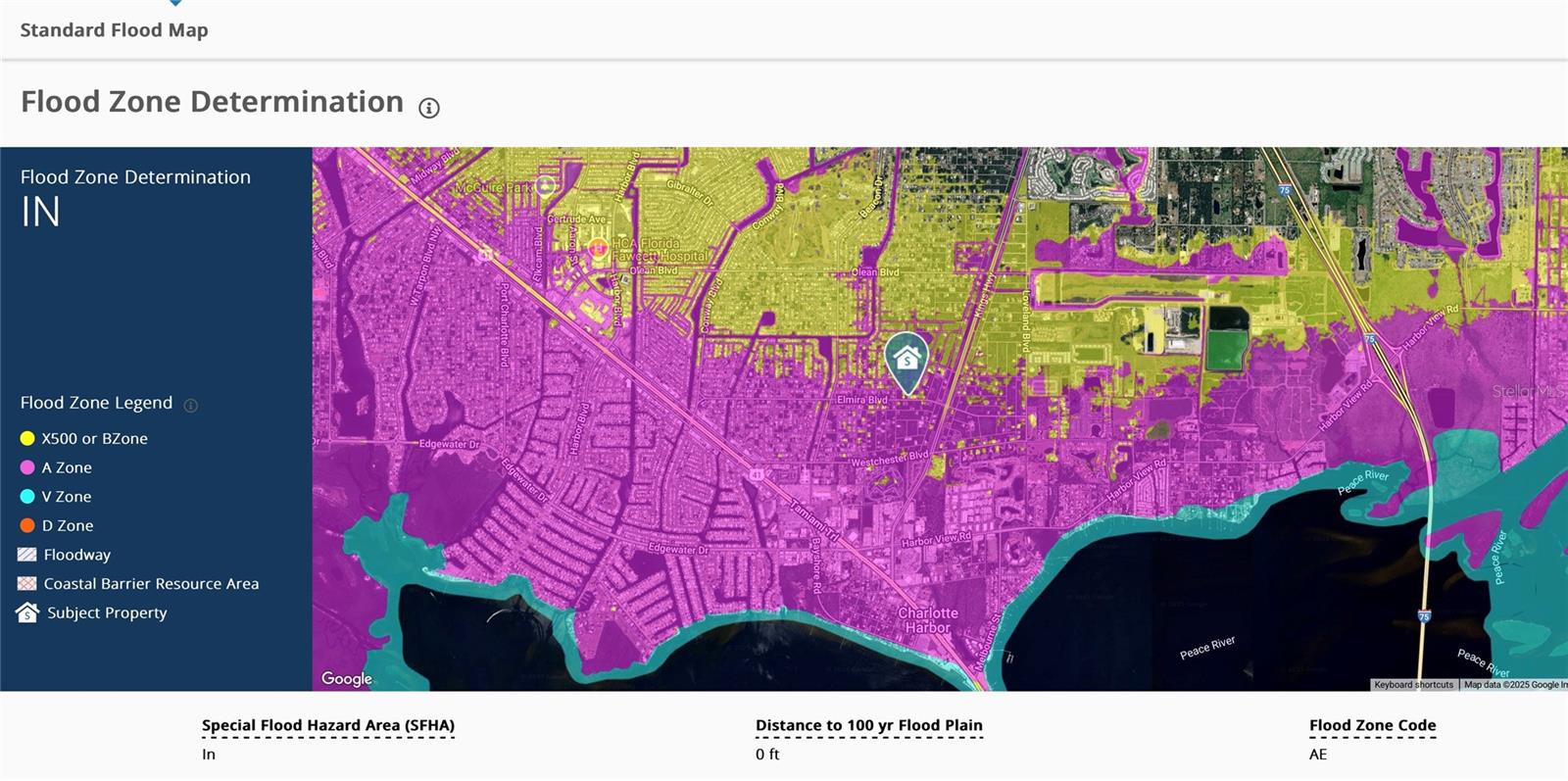The width and height of the screenshot is (1568, 781).
Task: Click the cyan V Zone legend swatch
Action: pyautogui.click(x=27, y=497)
